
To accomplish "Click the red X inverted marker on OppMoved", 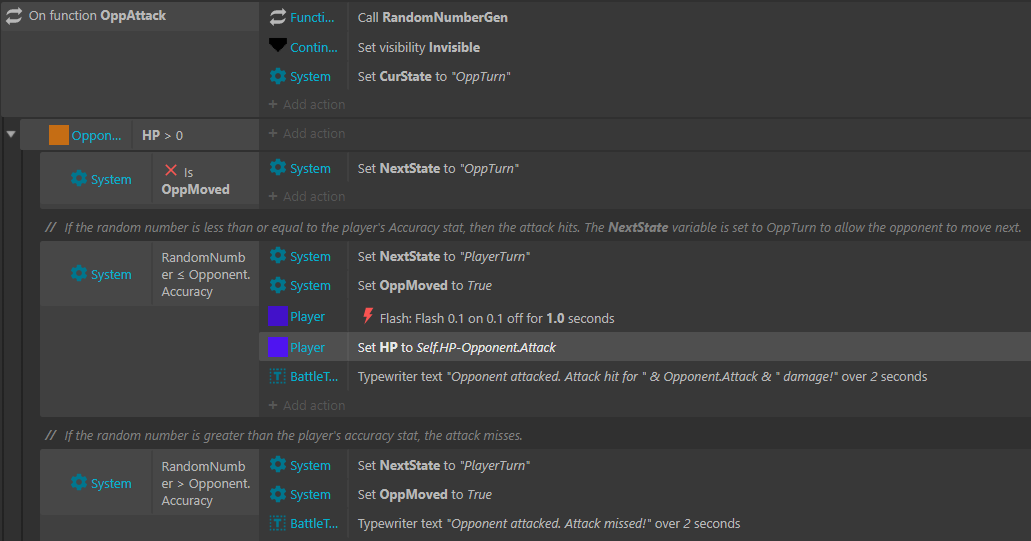I will point(170,170).
